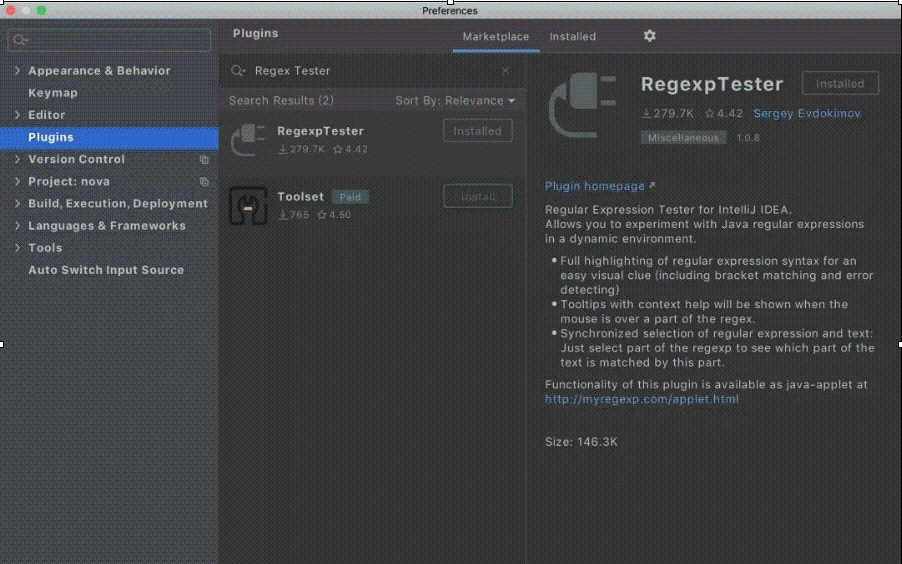Click the RegexpTester plug icon in results
This screenshot has width=902, height=564.
[247, 140]
